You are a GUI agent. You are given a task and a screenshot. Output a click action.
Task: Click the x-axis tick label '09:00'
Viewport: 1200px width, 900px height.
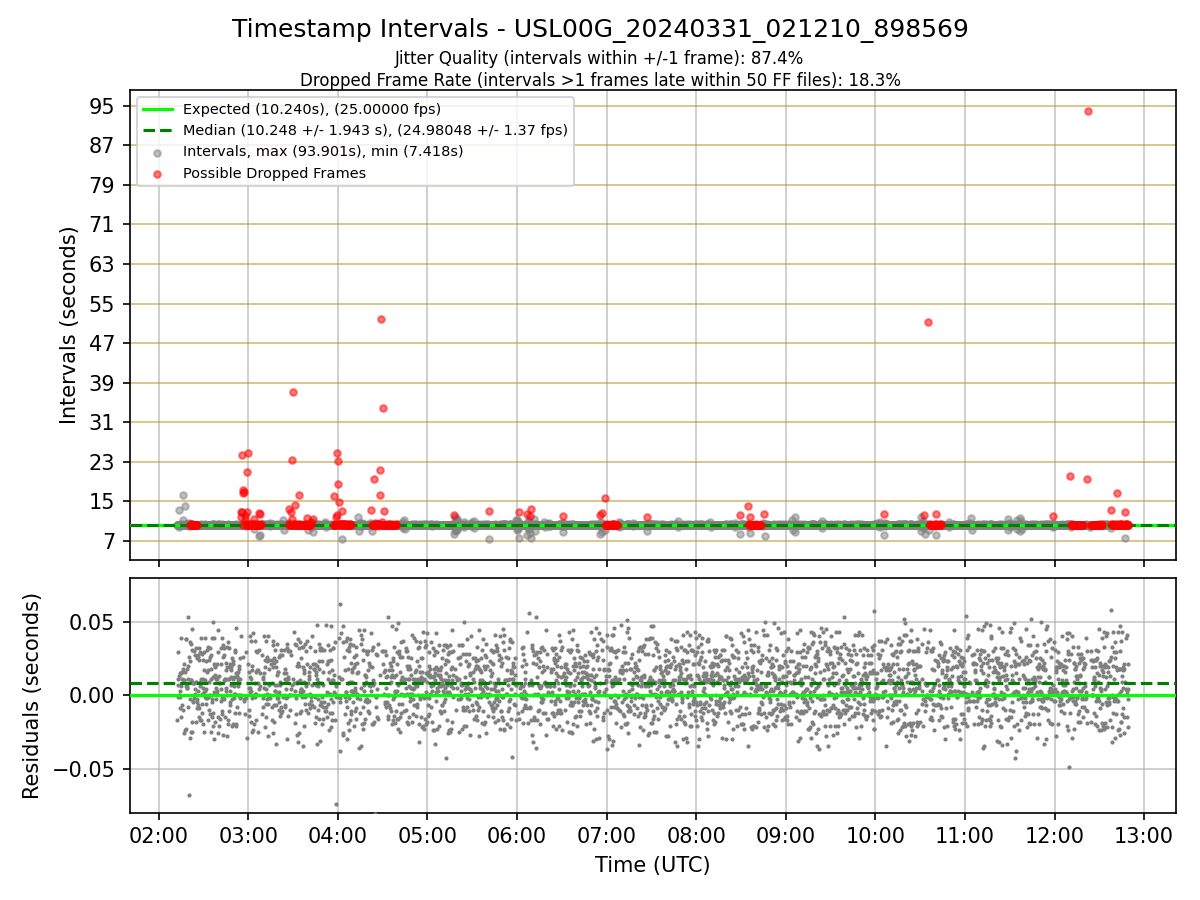click(786, 837)
